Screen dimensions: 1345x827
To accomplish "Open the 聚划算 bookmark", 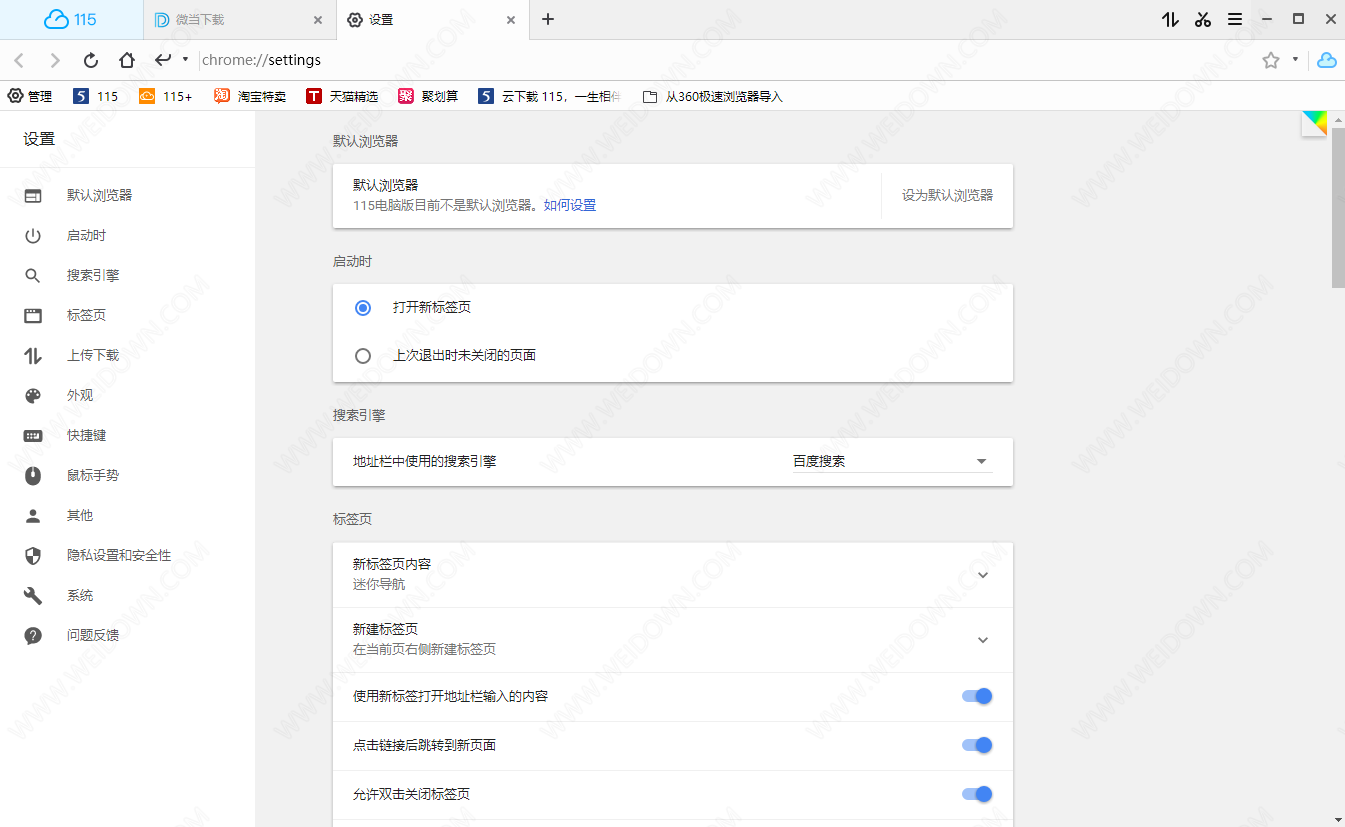I will [428, 96].
